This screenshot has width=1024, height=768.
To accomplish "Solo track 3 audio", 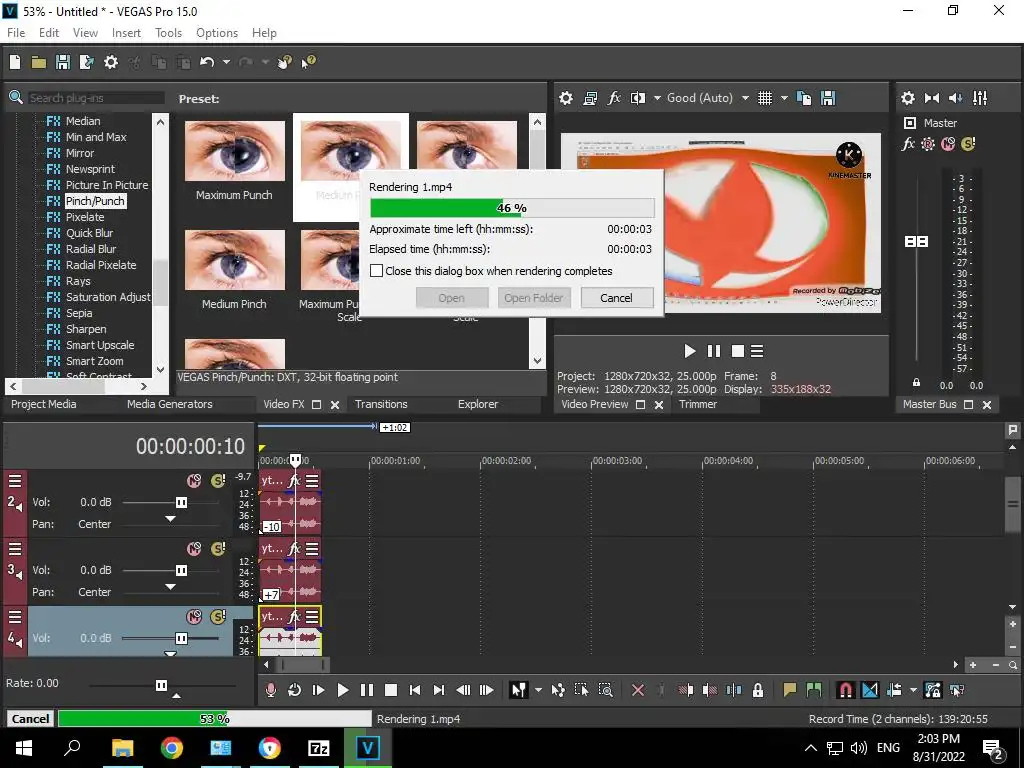I will click(218, 549).
